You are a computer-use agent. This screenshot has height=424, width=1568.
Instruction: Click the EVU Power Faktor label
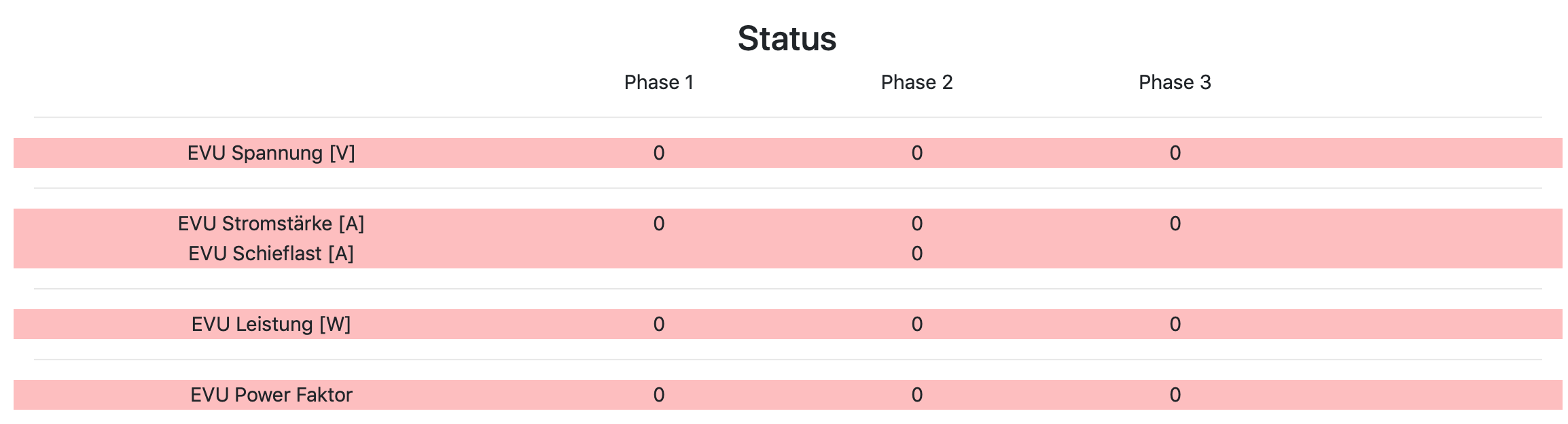point(271,395)
